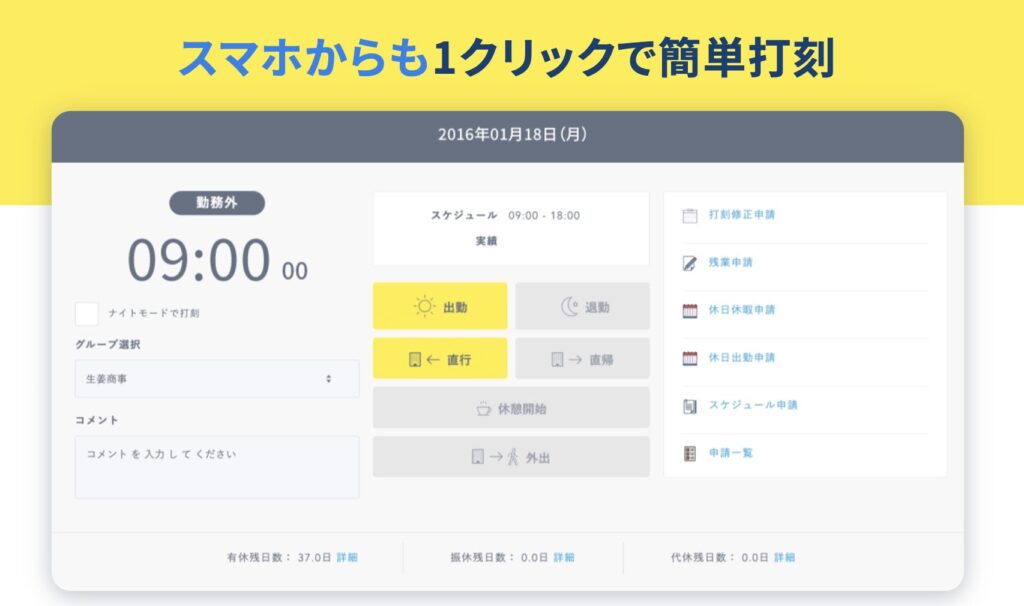Viewport: 1024px width, 606px height.
Task: Open the グループ選択 dropdown showing 生姜商事
Action: coord(216,379)
